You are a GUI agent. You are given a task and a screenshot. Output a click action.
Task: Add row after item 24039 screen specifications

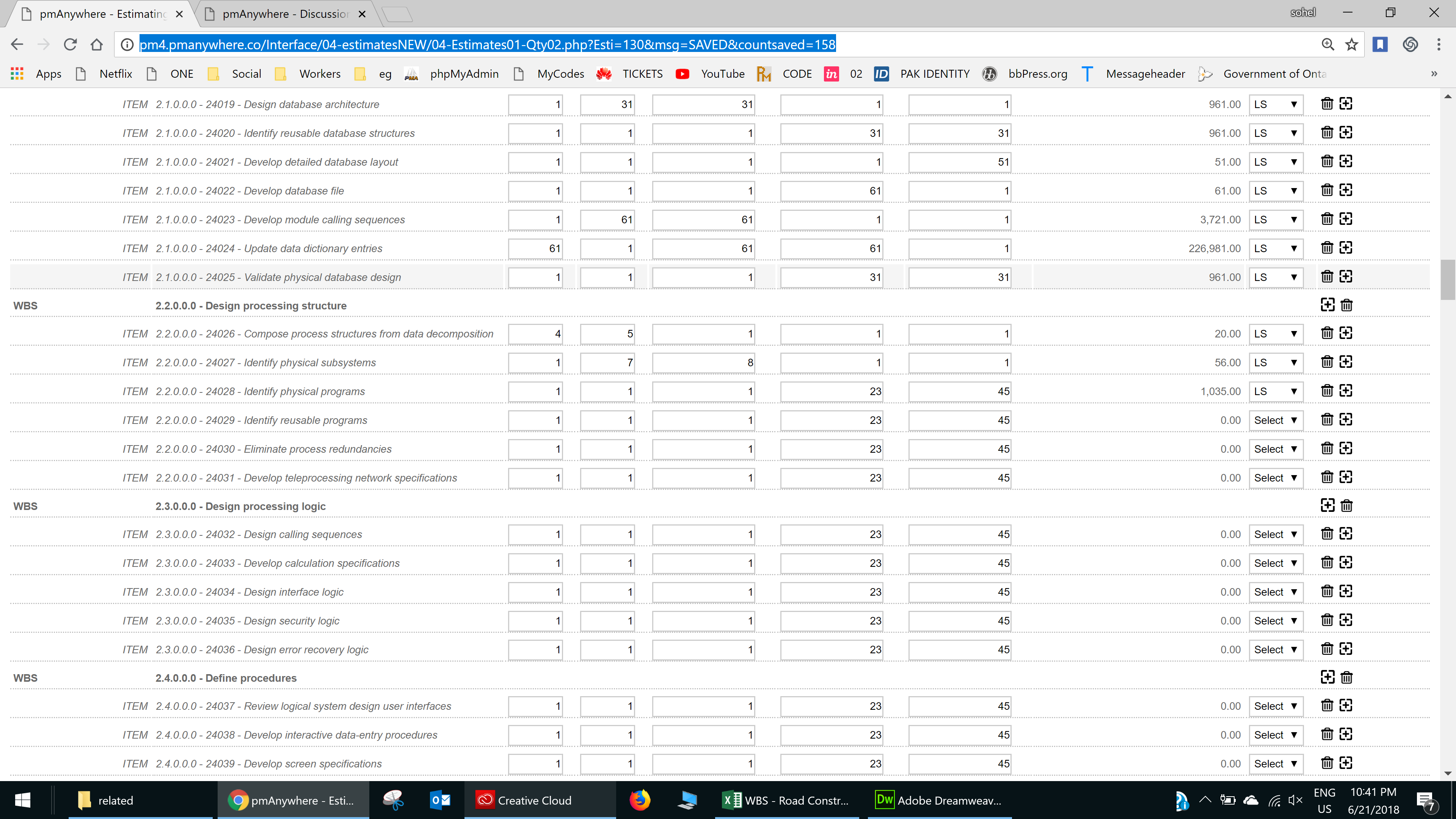click(x=1346, y=764)
